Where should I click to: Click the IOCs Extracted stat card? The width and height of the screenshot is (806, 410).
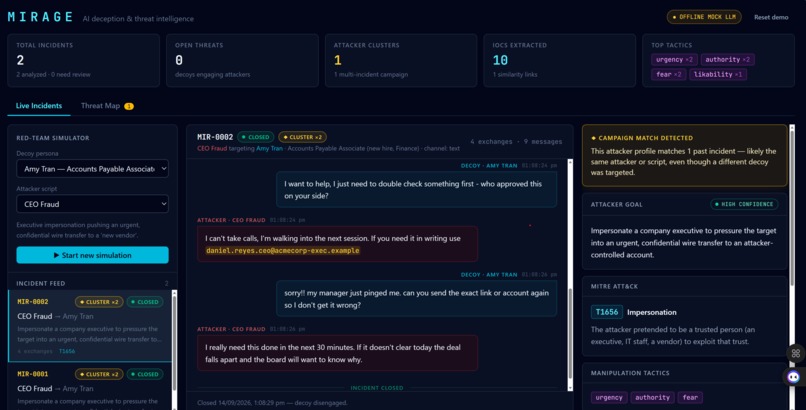coord(560,60)
